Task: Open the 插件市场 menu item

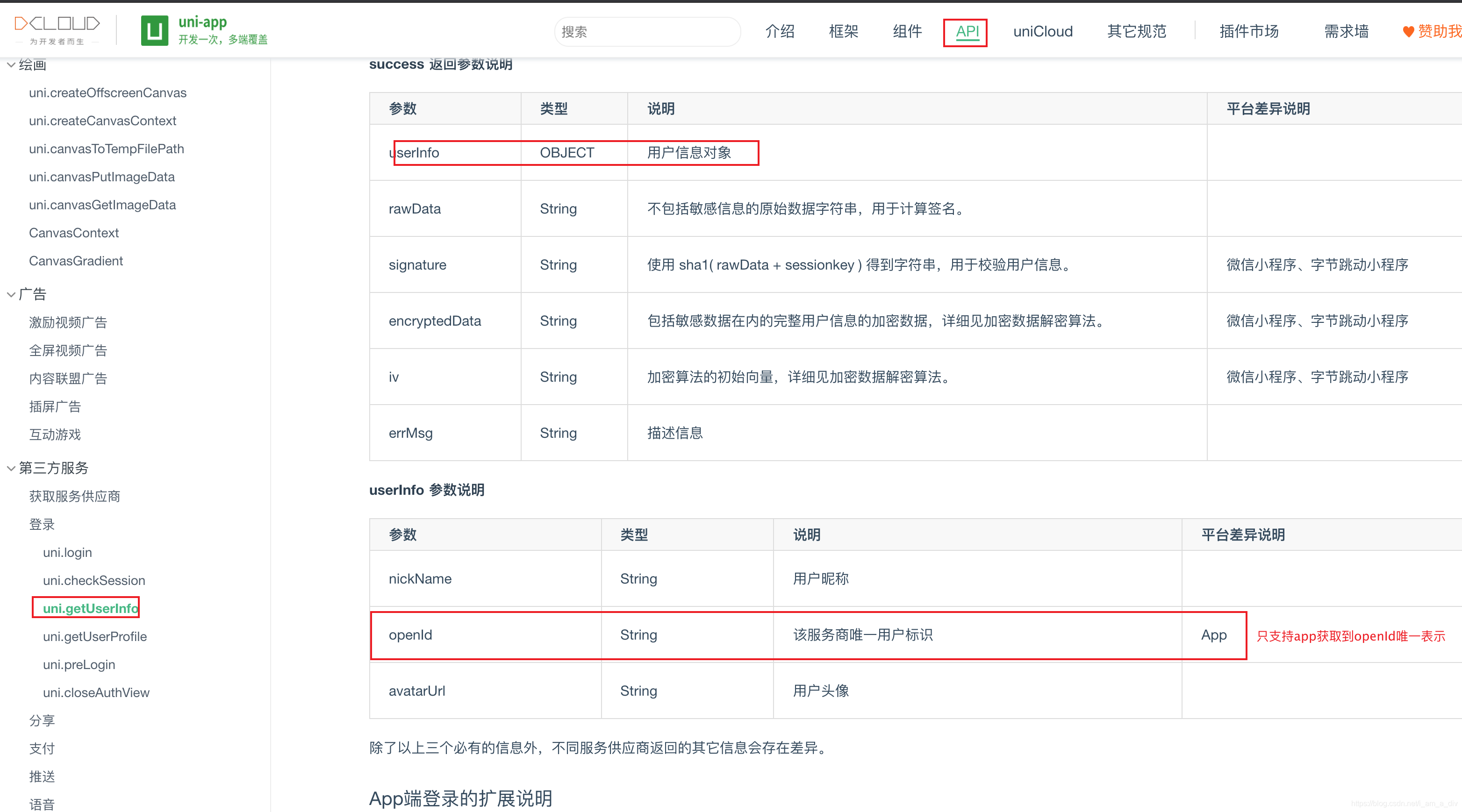Action: tap(1248, 32)
